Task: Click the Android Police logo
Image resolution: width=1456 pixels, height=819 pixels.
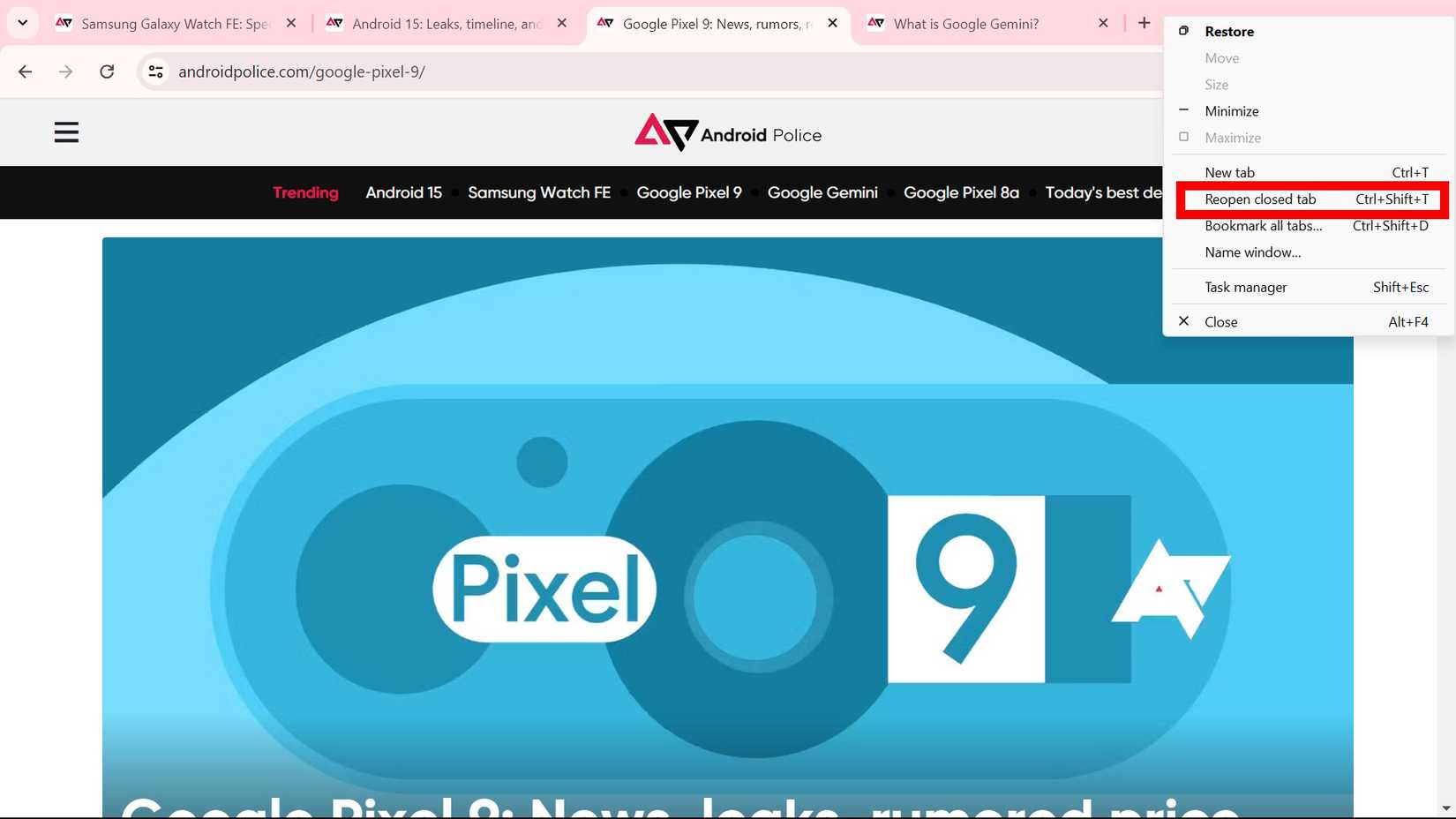Action: (x=728, y=133)
